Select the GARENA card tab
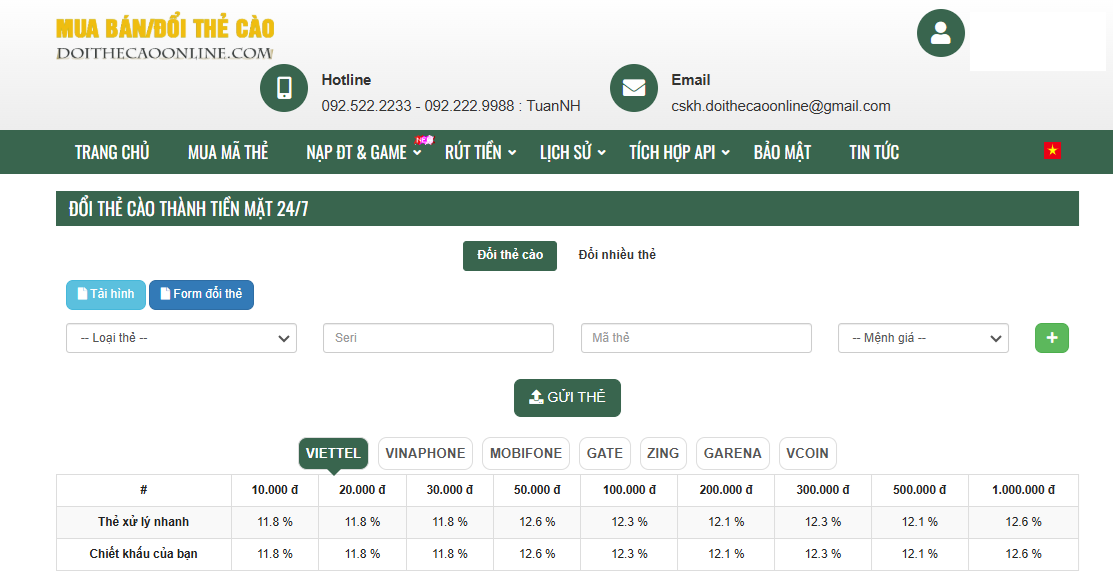The height and width of the screenshot is (581, 1113). [x=733, y=453]
